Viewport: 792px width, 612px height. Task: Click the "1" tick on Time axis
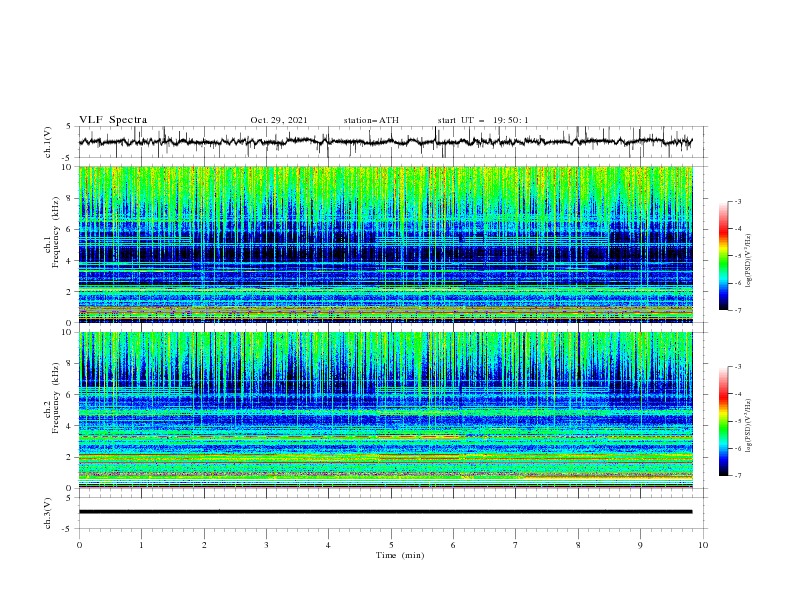pos(141,545)
